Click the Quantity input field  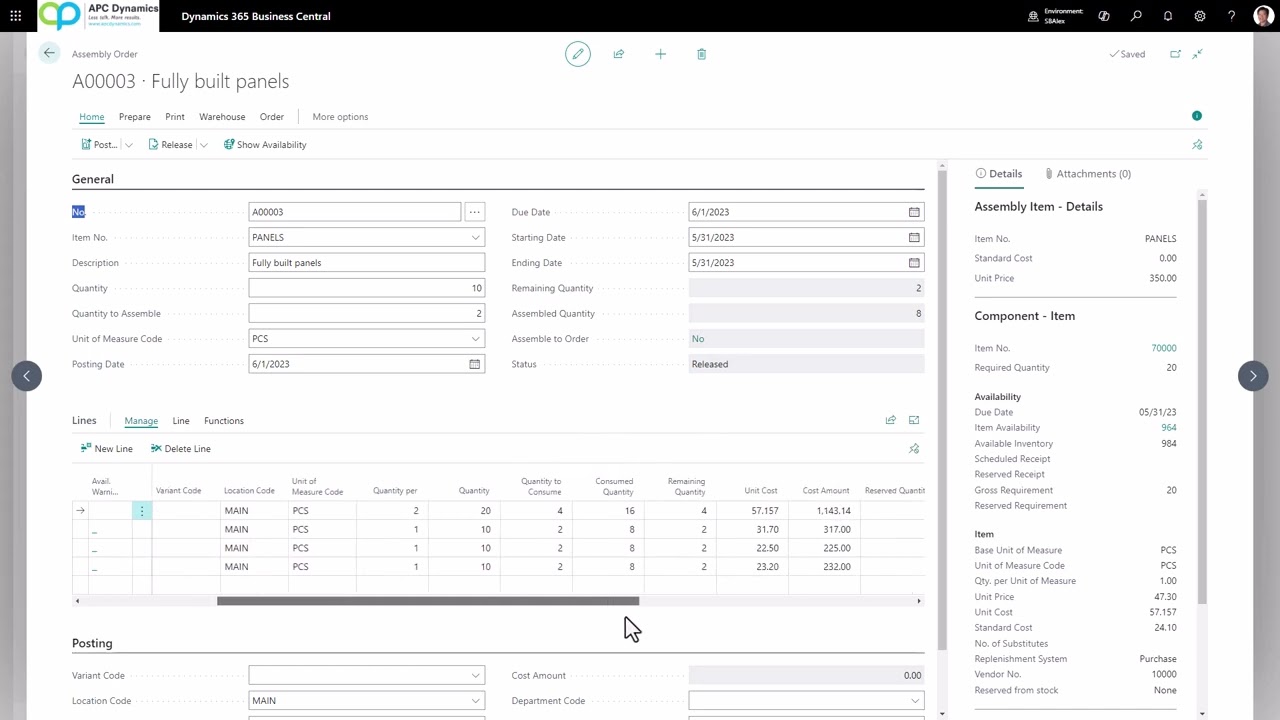[x=367, y=288]
